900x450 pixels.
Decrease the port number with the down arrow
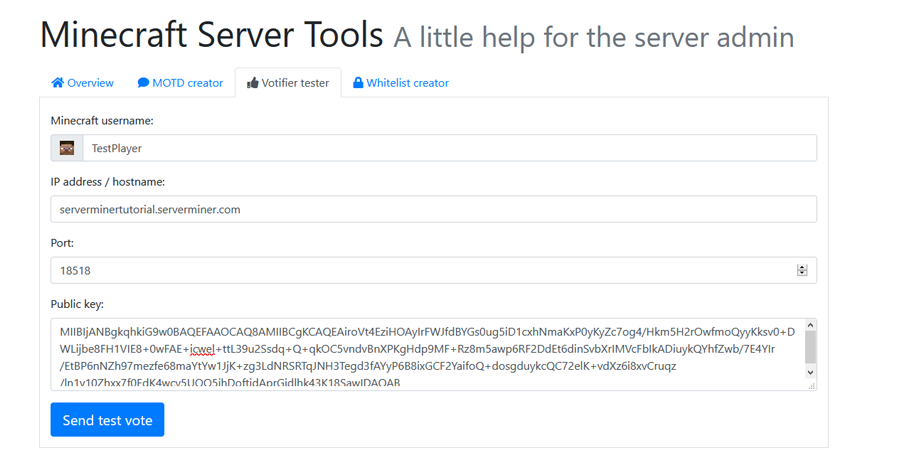click(x=802, y=273)
